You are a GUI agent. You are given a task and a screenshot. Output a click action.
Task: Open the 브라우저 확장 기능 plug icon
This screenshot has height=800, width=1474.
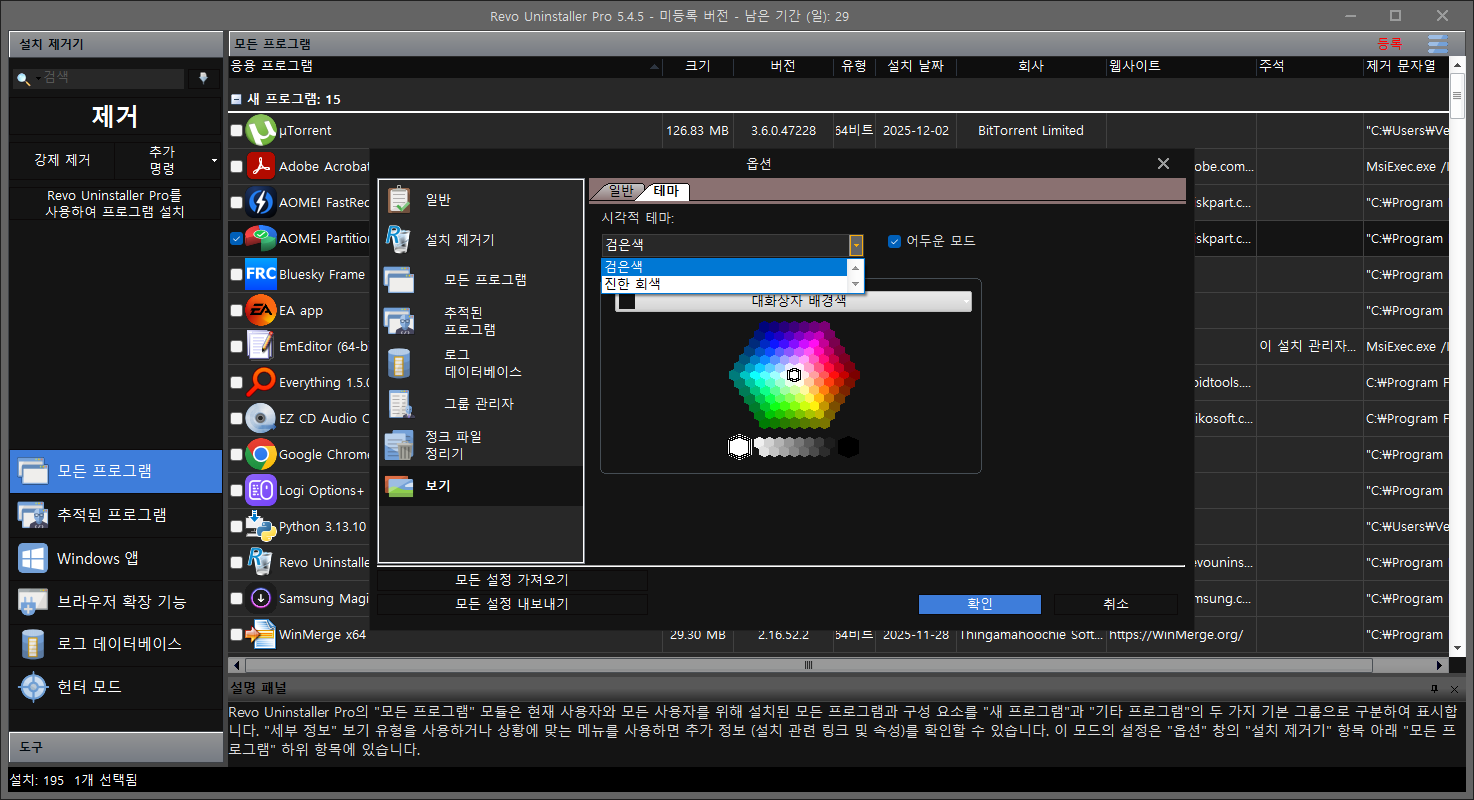coord(33,601)
